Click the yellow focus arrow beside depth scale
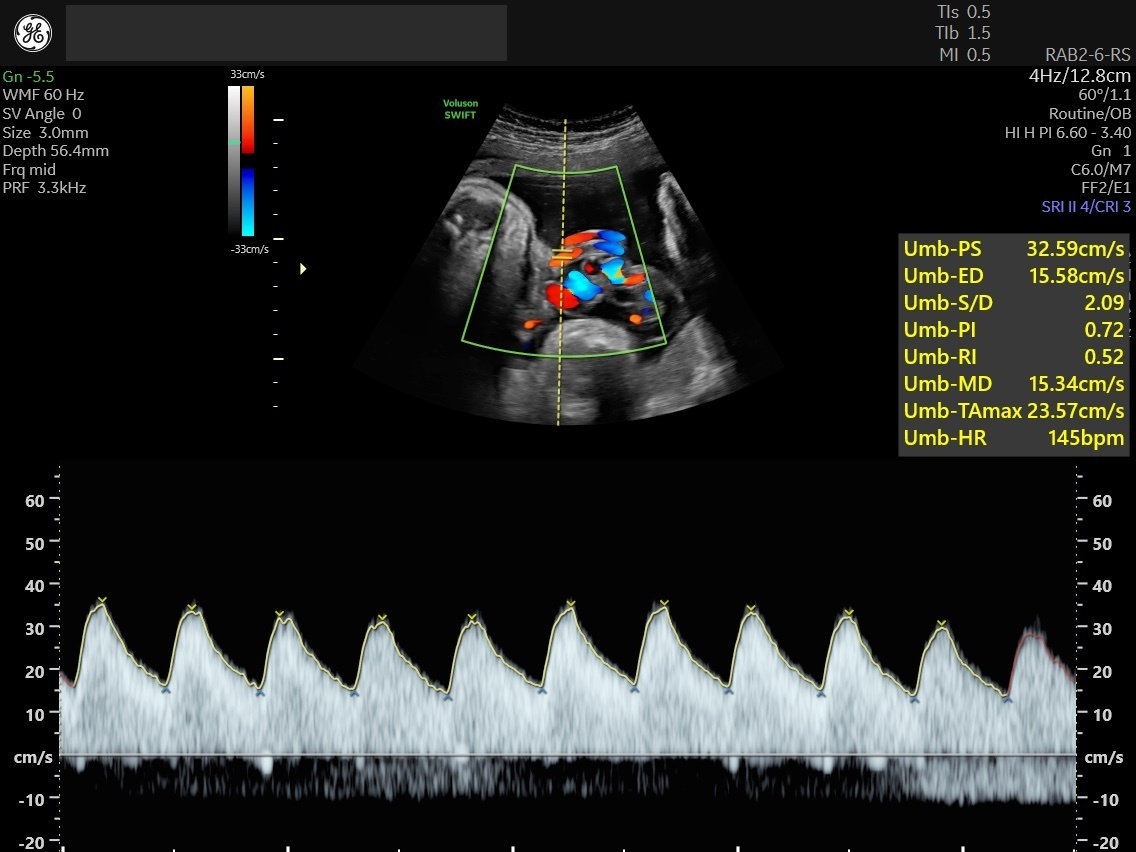The image size is (1136, 852). 303,268
